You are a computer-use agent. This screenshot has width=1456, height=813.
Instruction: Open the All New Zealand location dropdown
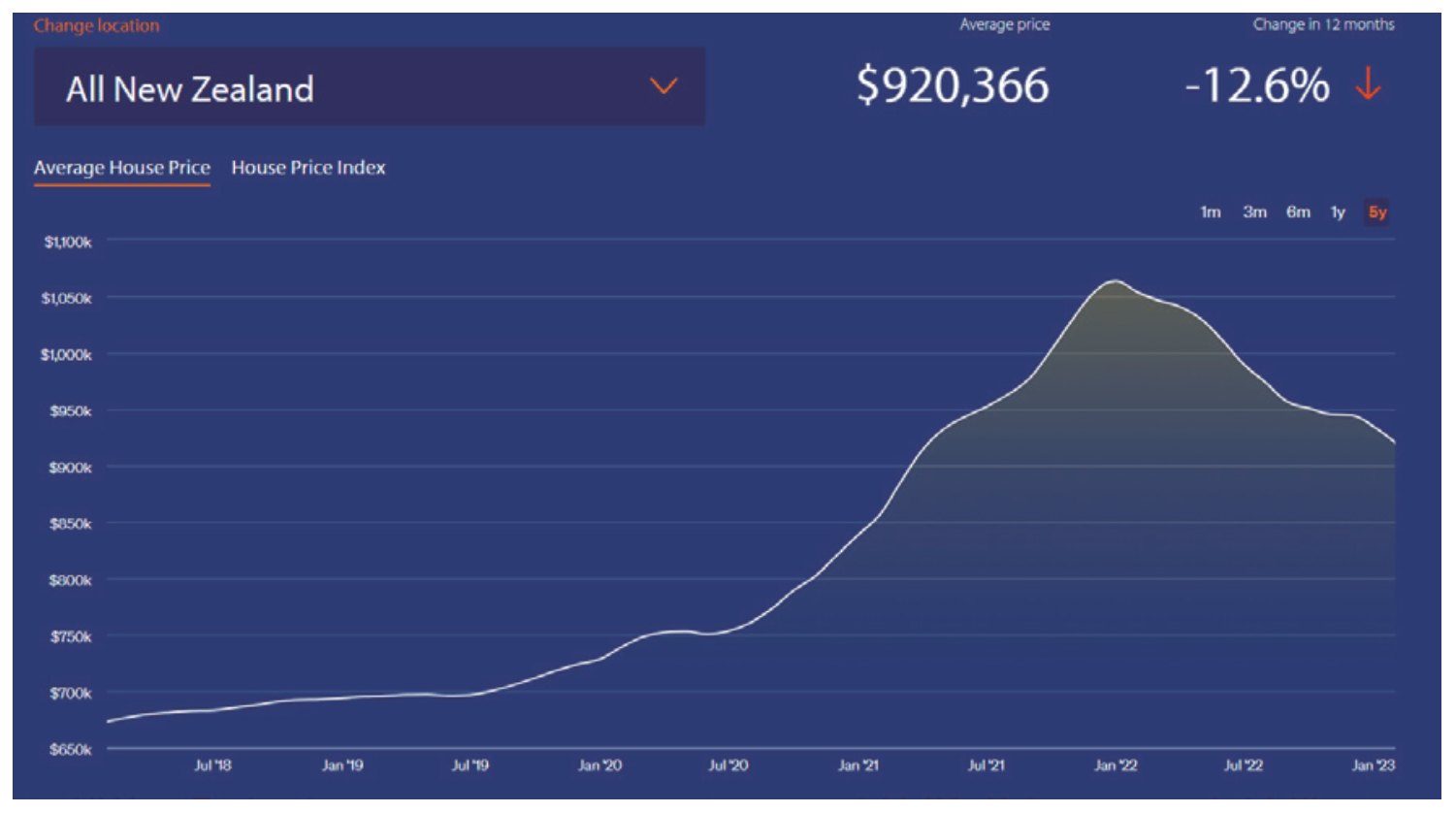pos(370,87)
